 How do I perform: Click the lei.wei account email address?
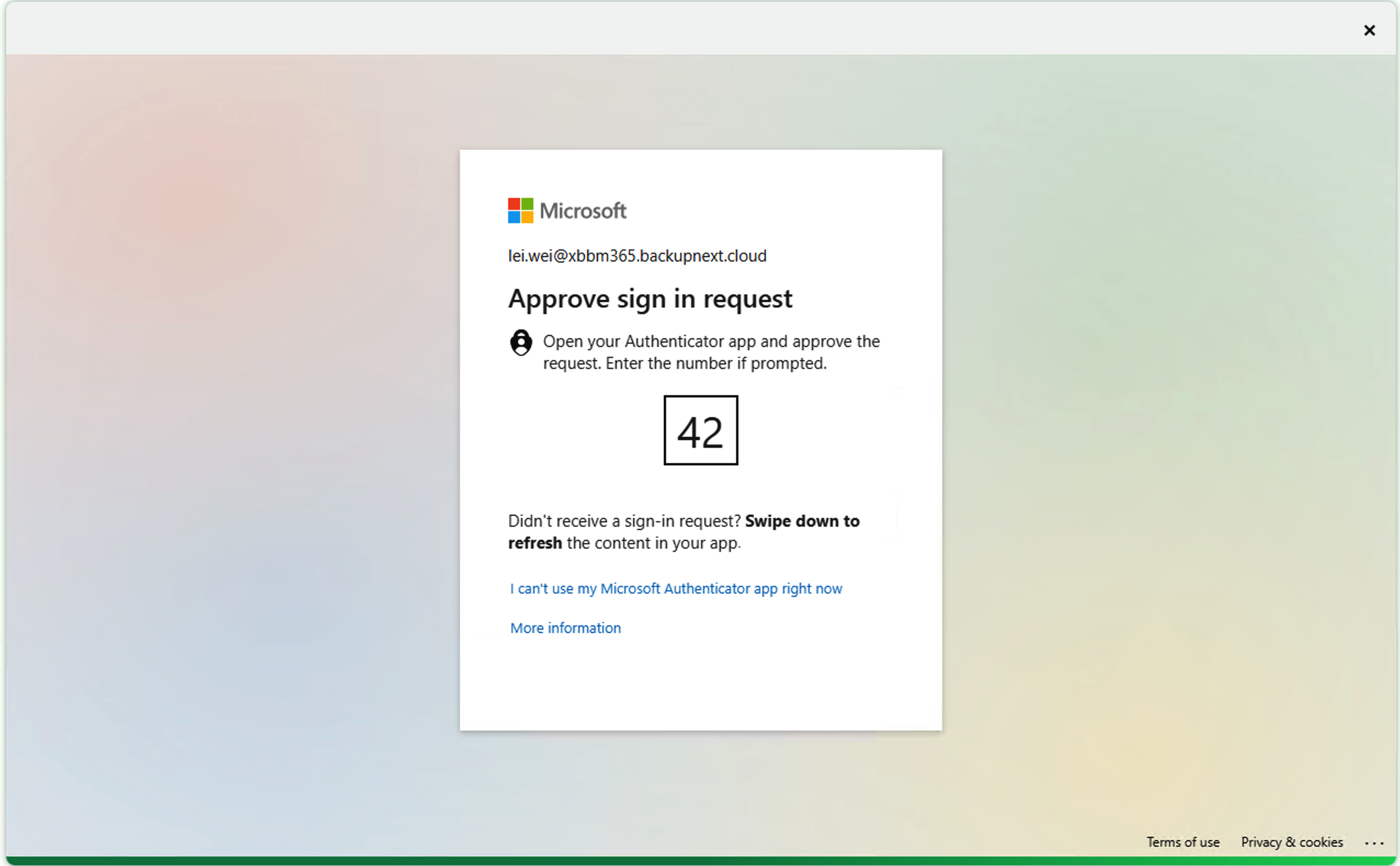[x=636, y=256]
